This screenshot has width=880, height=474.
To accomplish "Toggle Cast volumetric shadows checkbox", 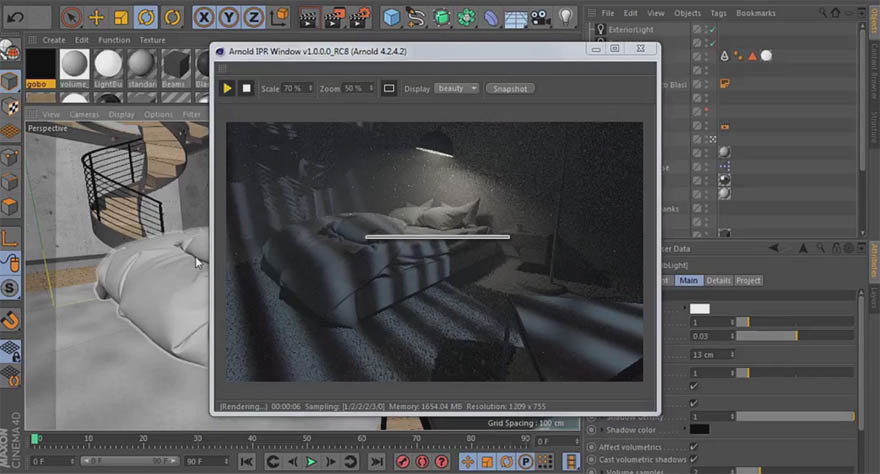I will 694,459.
